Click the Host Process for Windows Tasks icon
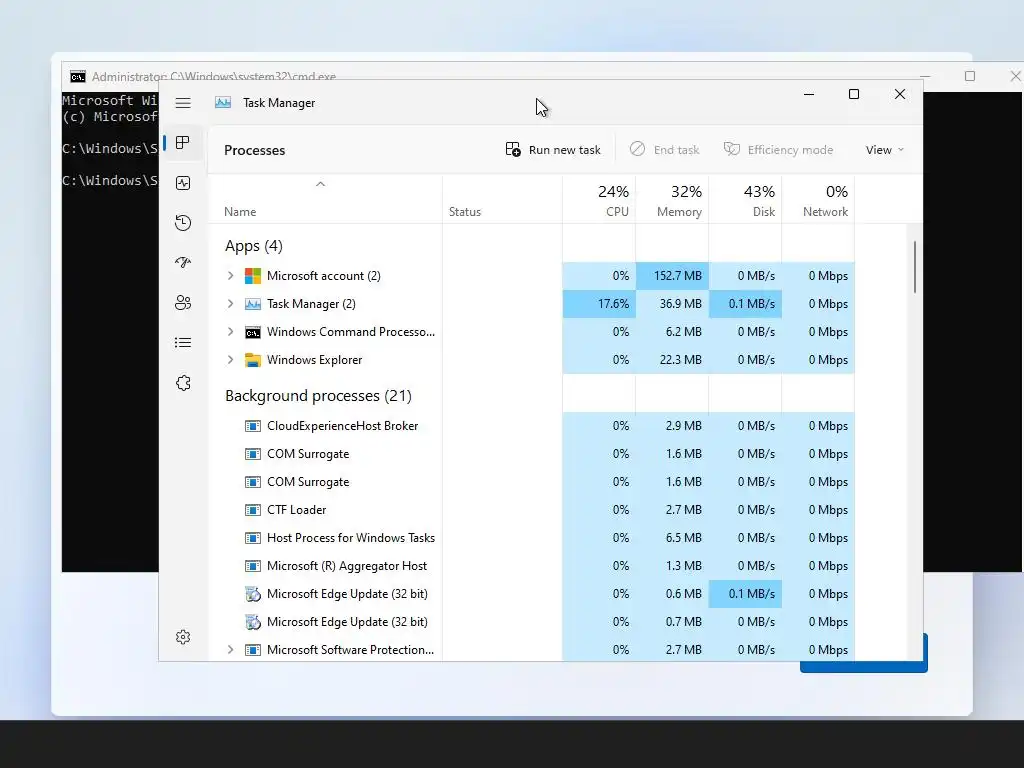Image resolution: width=1024 pixels, height=768 pixels. click(253, 538)
